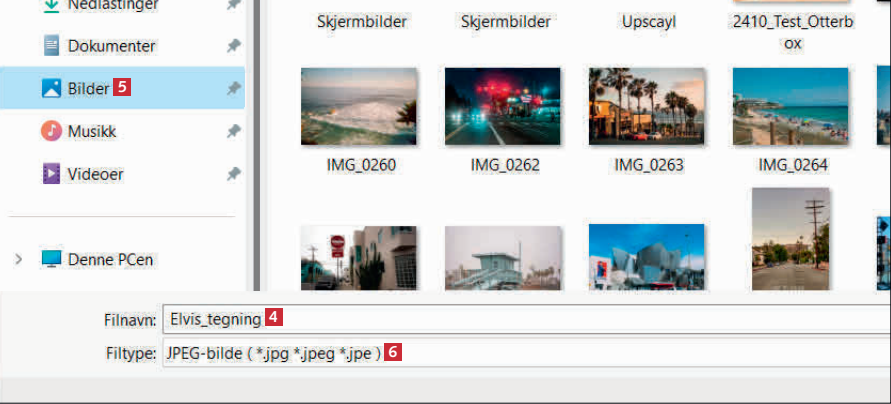
Task: Click the Filnavn field with Elvis_tegning
Action: 527,319
